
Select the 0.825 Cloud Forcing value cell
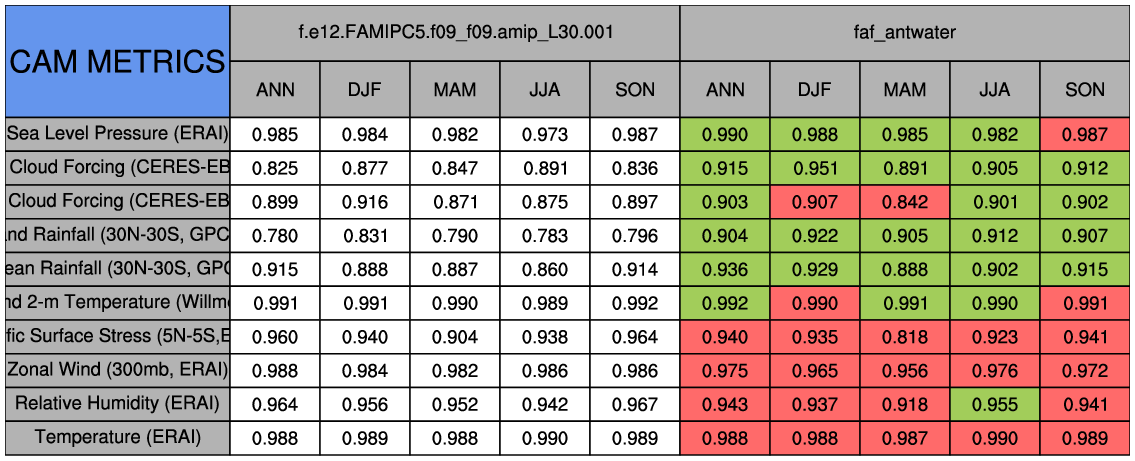(x=275, y=168)
